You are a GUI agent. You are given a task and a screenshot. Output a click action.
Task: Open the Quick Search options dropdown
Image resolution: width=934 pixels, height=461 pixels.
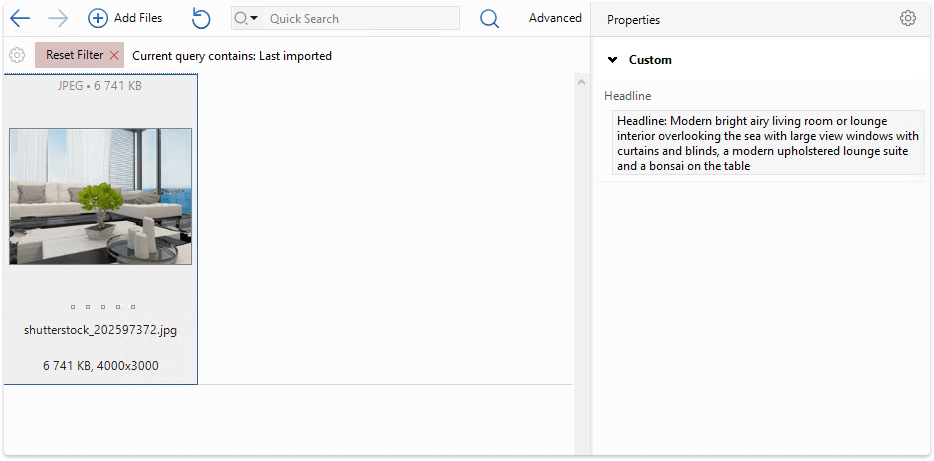[x=246, y=18]
